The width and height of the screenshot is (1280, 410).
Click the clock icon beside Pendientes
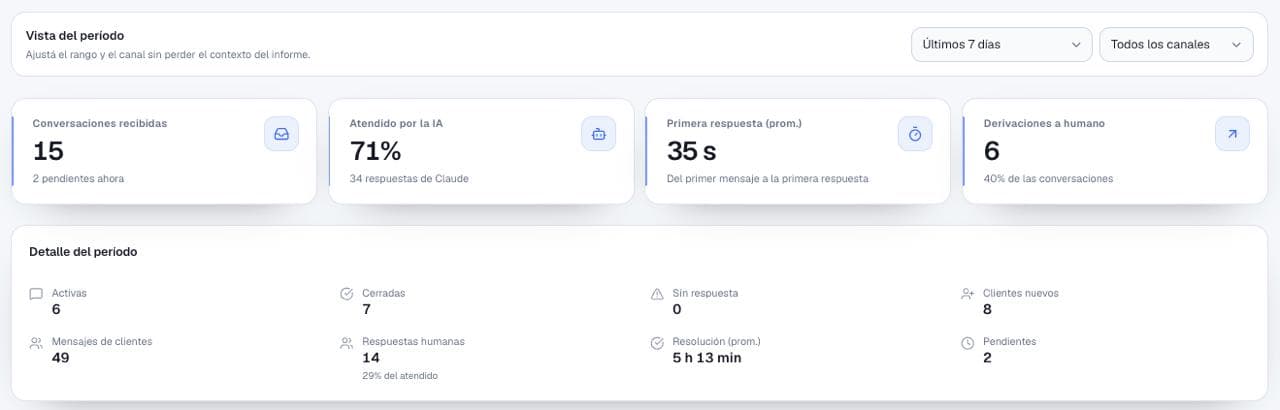tap(967, 343)
